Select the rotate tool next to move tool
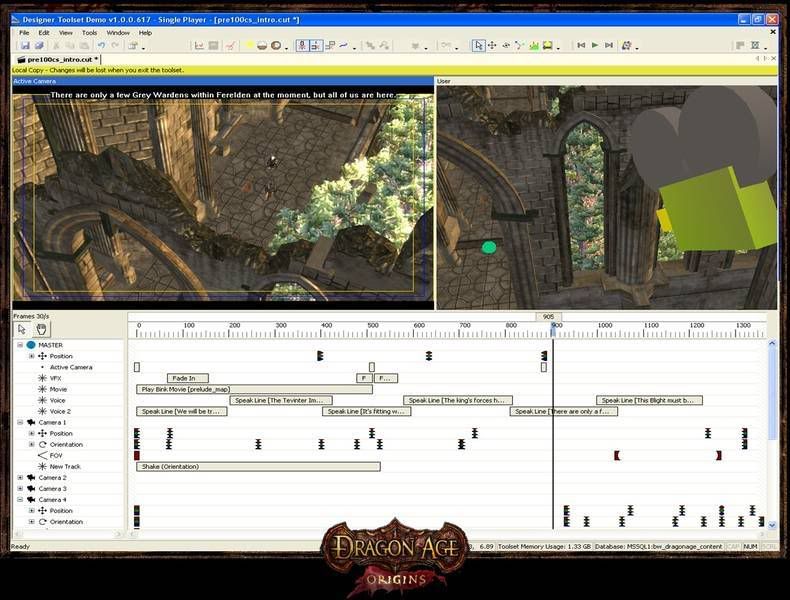790x600 pixels. pyautogui.click(x=506, y=45)
